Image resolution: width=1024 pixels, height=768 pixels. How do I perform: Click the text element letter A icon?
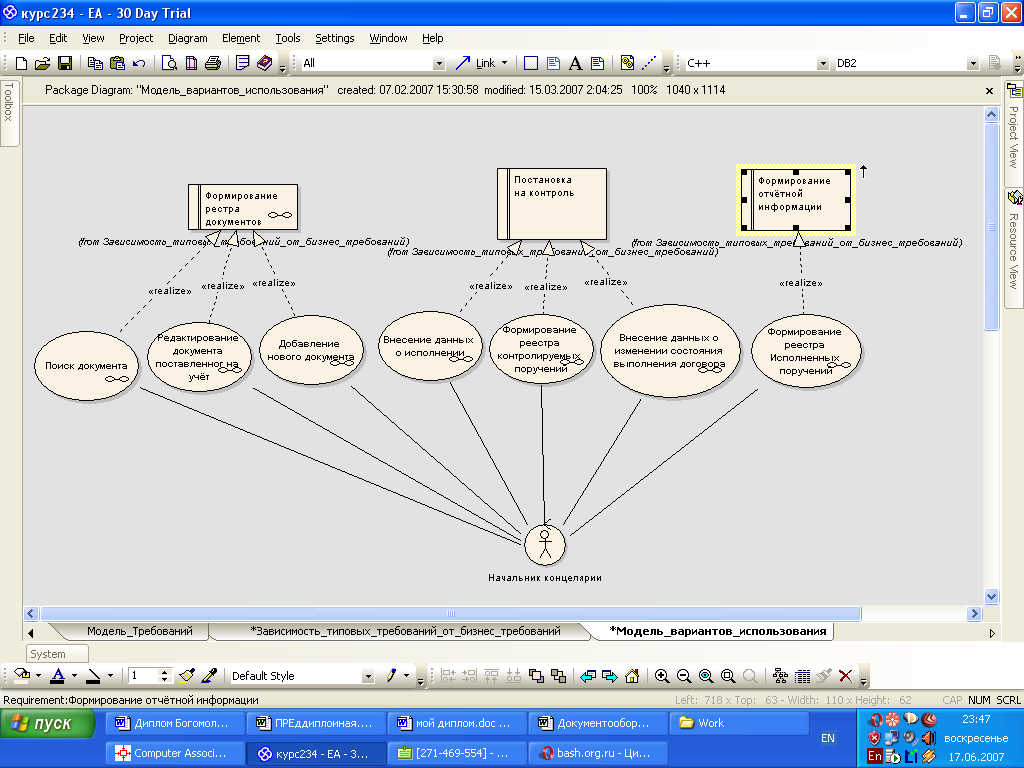575,63
